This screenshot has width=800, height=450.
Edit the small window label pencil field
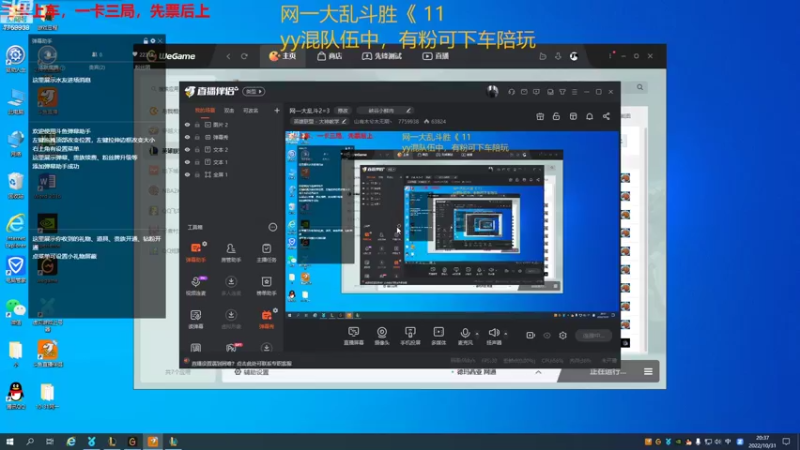pos(385,110)
